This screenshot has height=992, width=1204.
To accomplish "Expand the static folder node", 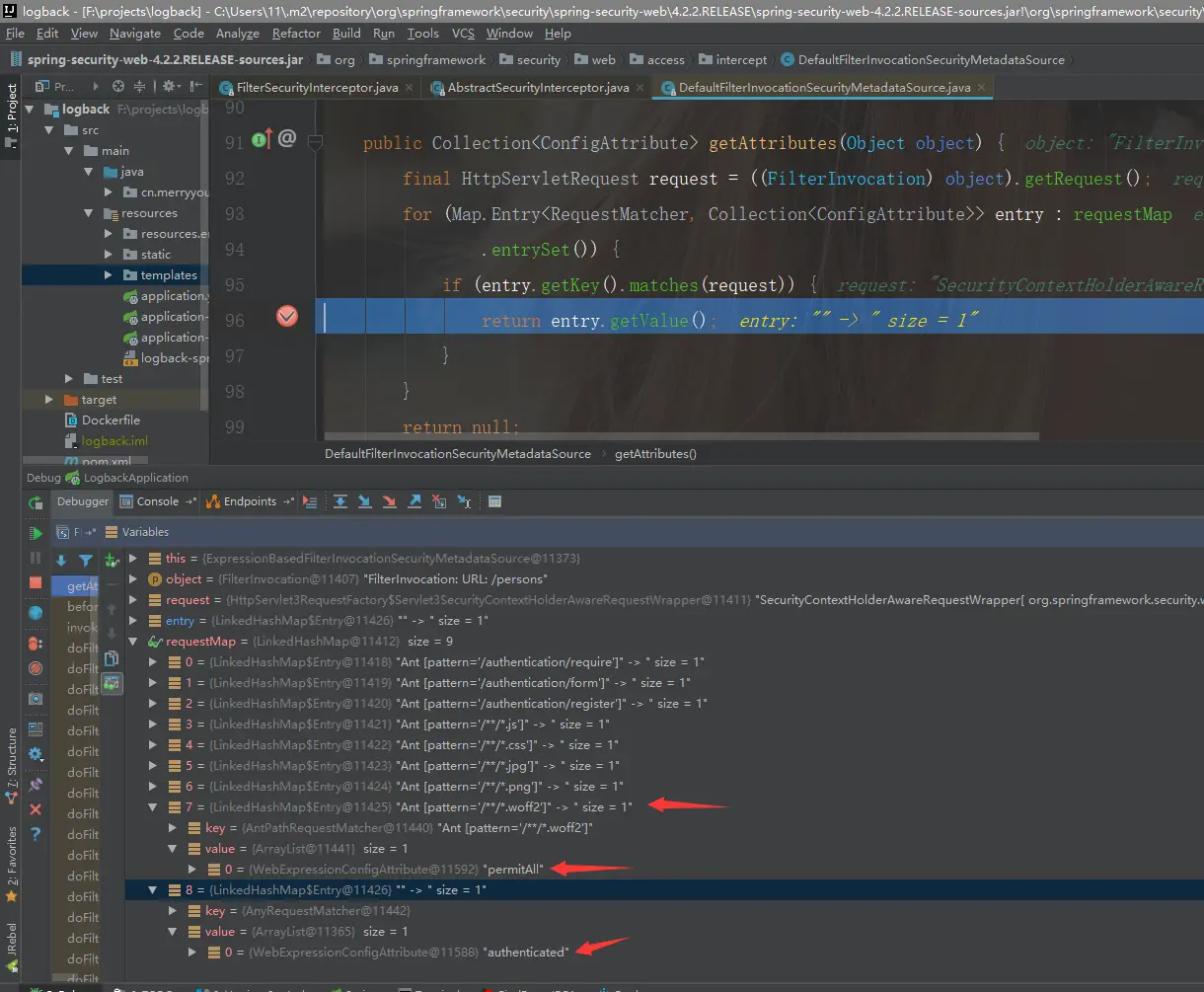I will coord(109,255).
